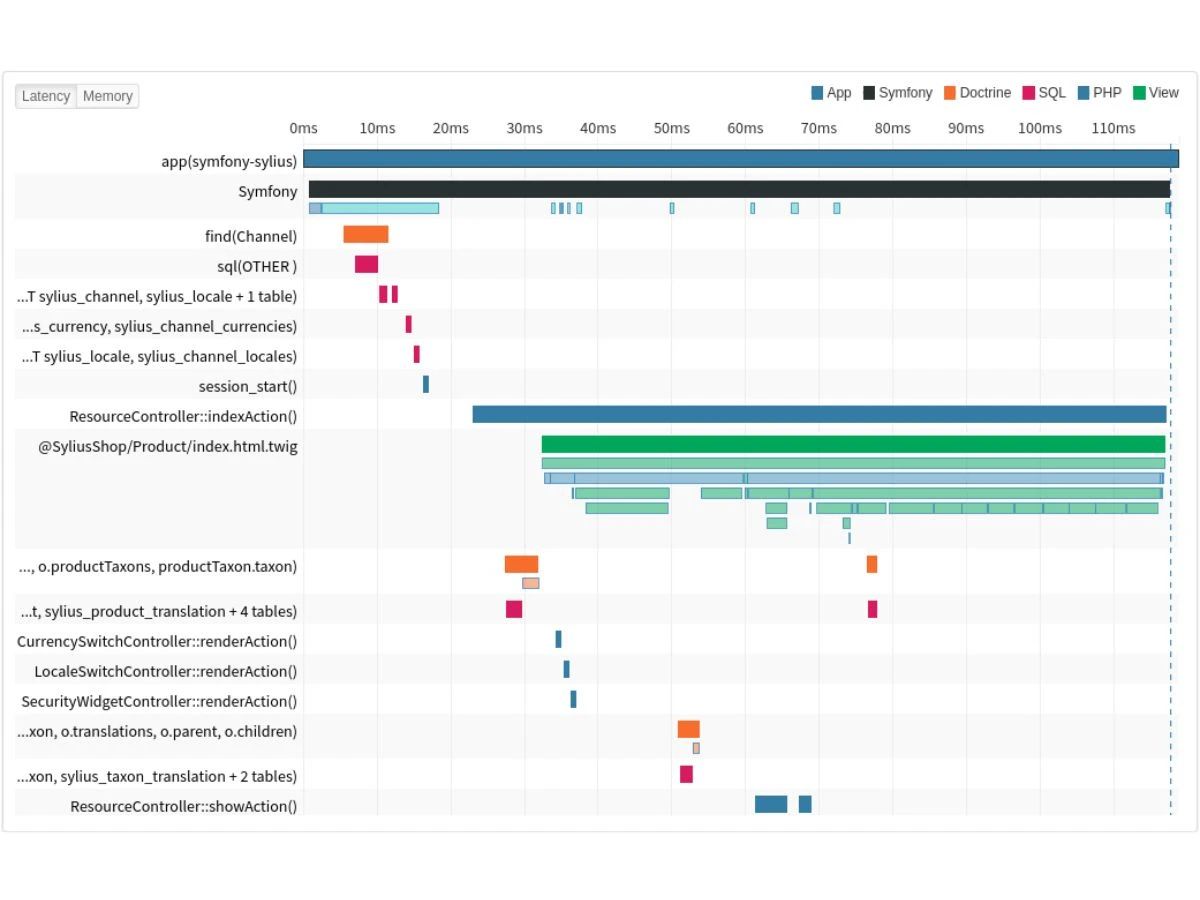1200x900 pixels.
Task: Switch to the Memory view
Action: pos(108,96)
